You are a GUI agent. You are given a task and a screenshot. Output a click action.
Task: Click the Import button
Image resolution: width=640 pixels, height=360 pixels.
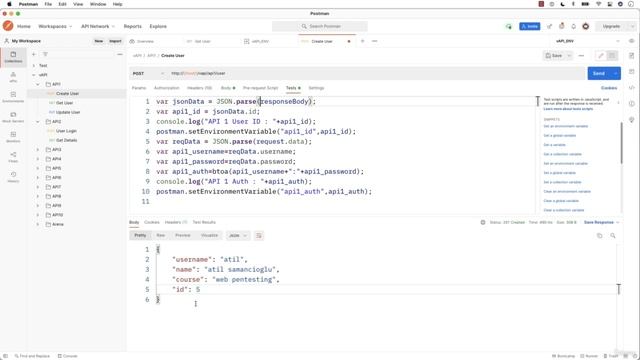click(115, 41)
